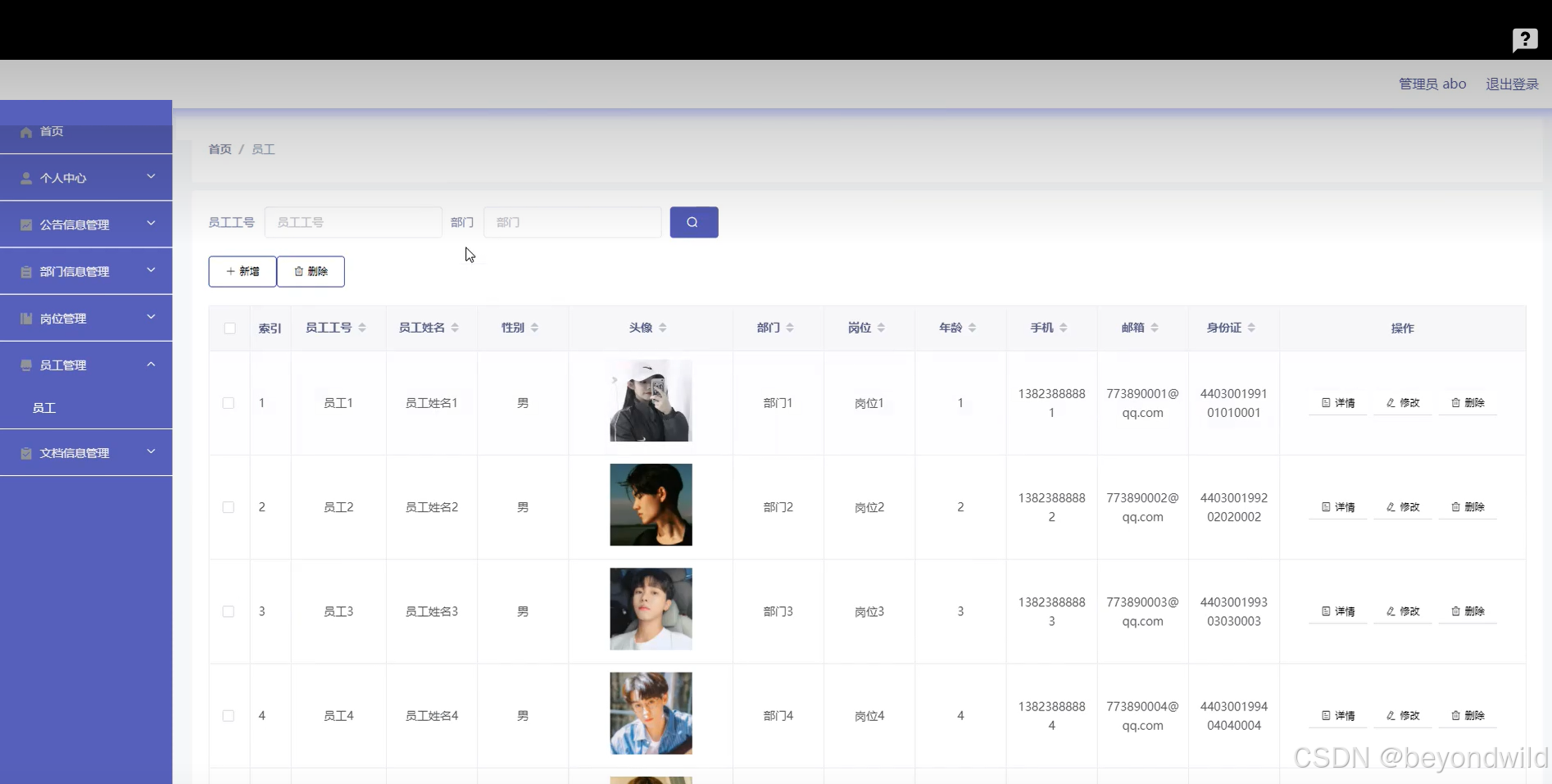
Task: Sort by 性别 column arrows
Action: coord(534,328)
